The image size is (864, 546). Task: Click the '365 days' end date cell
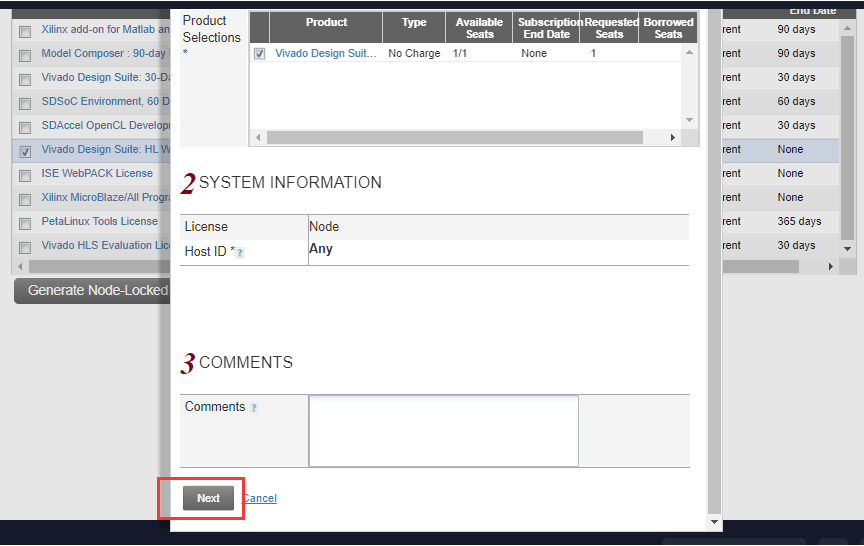pos(799,221)
